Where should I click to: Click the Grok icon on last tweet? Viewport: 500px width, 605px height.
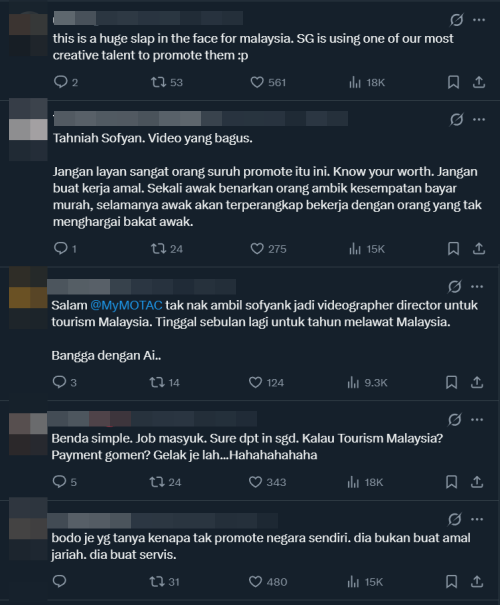click(x=454, y=519)
